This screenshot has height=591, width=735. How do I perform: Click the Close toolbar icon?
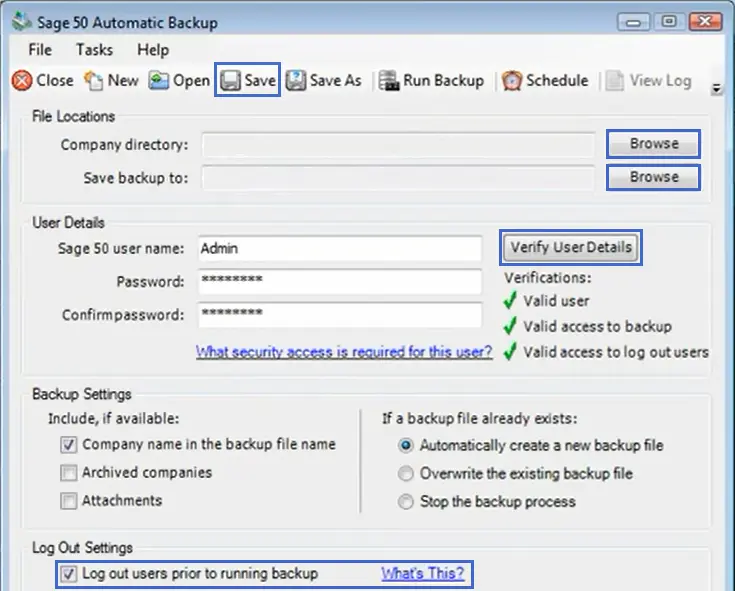[22, 81]
